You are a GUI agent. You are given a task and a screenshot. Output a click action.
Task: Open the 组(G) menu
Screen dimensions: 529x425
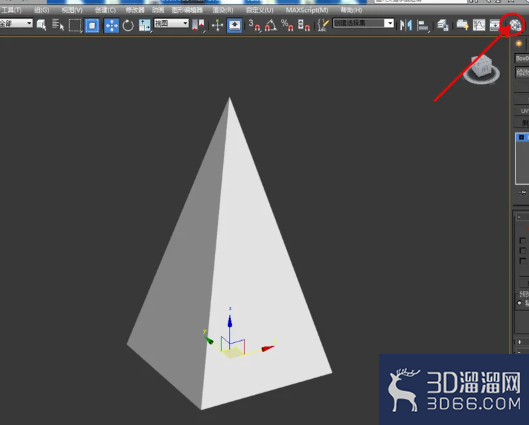point(41,10)
